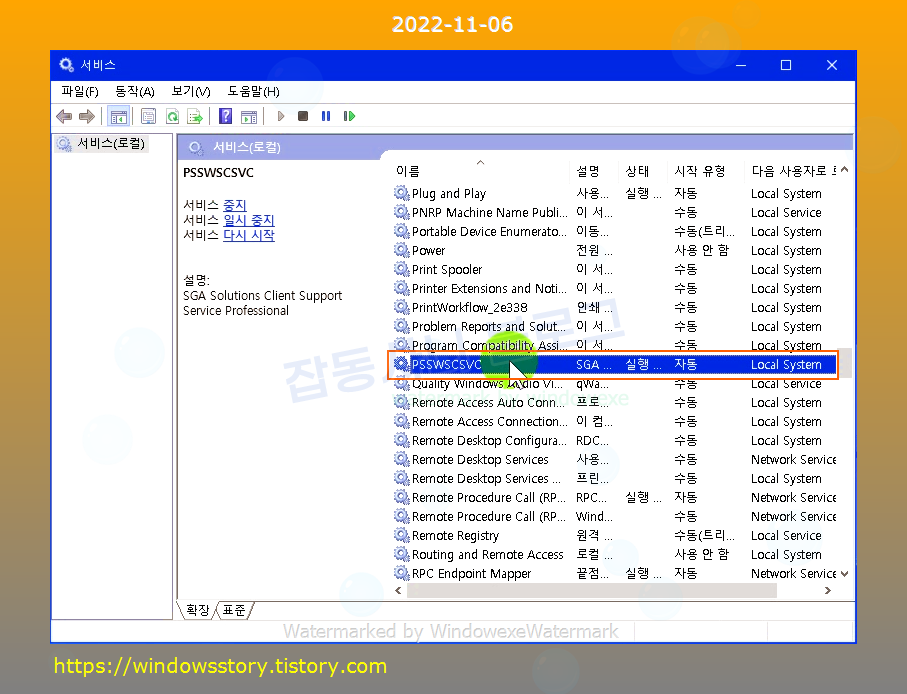Viewport: 907px width, 694px height.
Task: Click the Stop Service square button
Action: pos(303,116)
